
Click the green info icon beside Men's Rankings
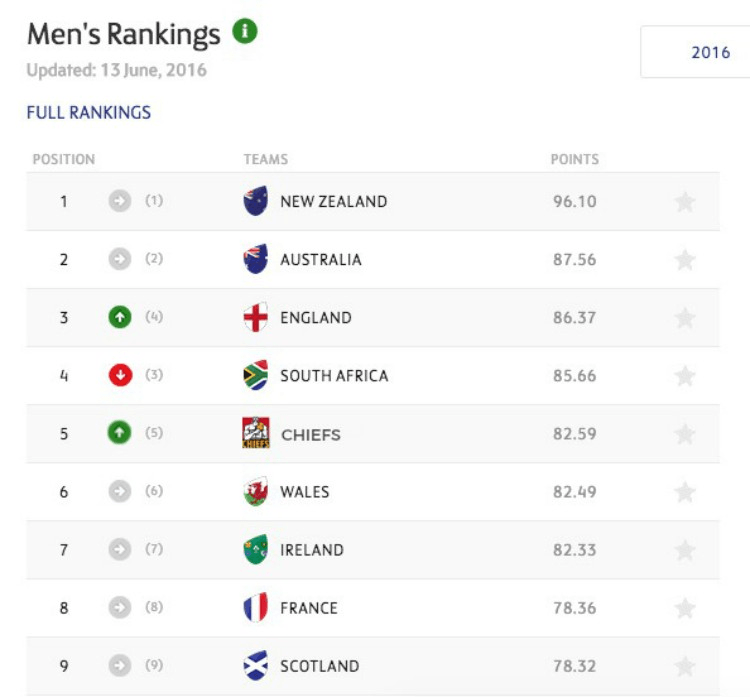point(245,32)
